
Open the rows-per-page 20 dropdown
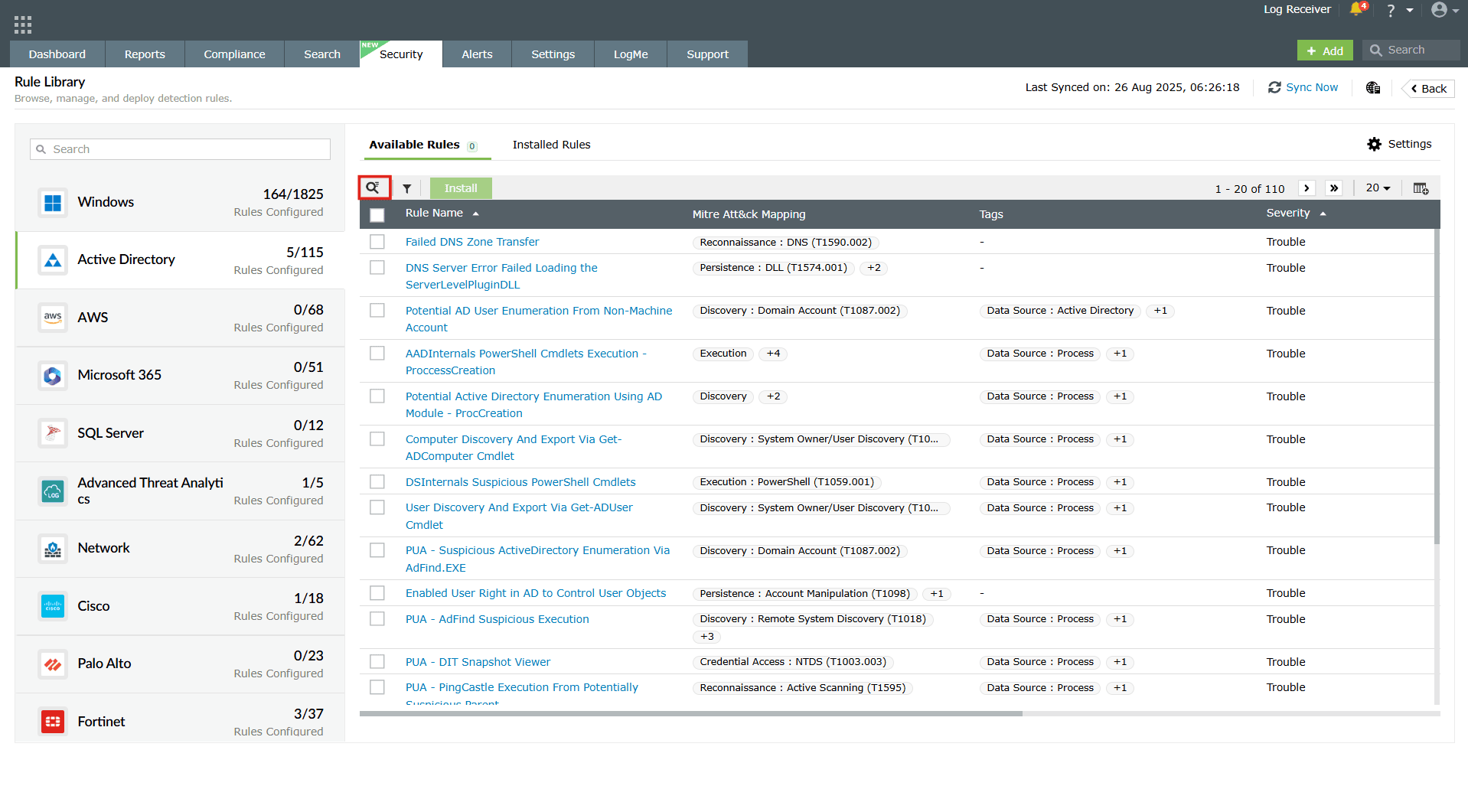(x=1378, y=188)
